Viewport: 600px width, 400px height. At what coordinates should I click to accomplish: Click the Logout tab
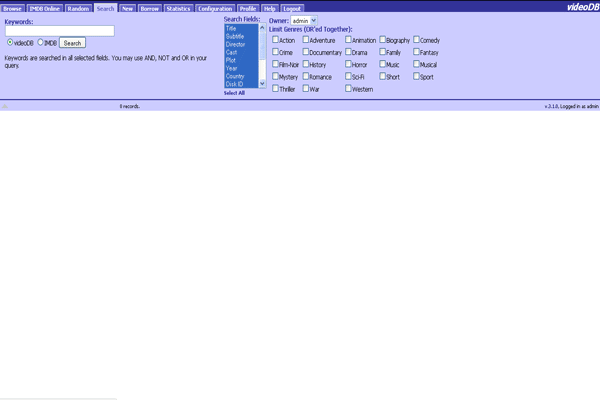click(292, 8)
